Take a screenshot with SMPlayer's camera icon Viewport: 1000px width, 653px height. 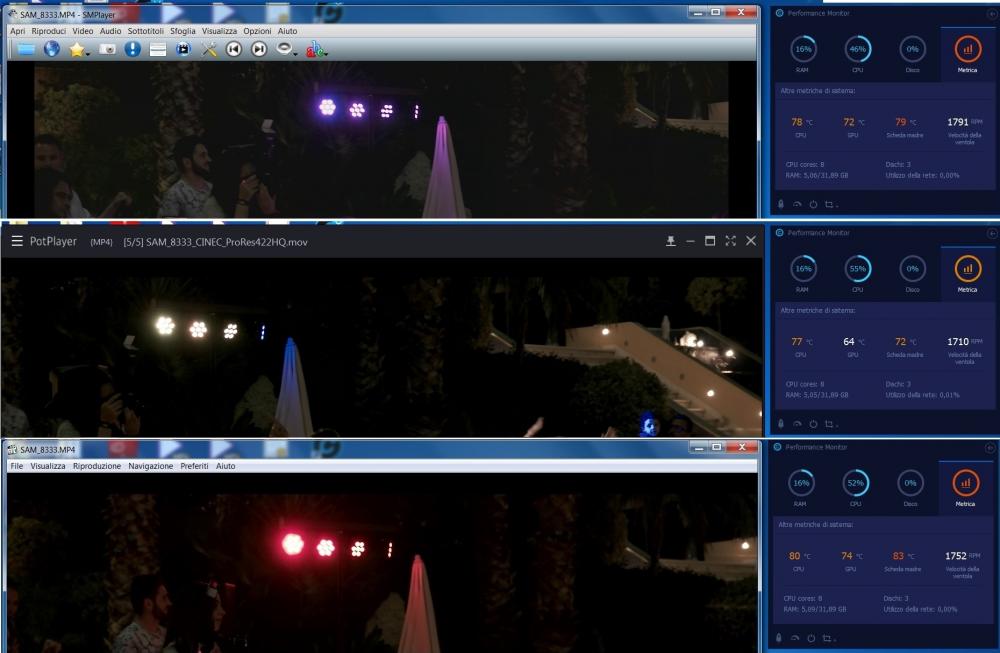pos(107,49)
